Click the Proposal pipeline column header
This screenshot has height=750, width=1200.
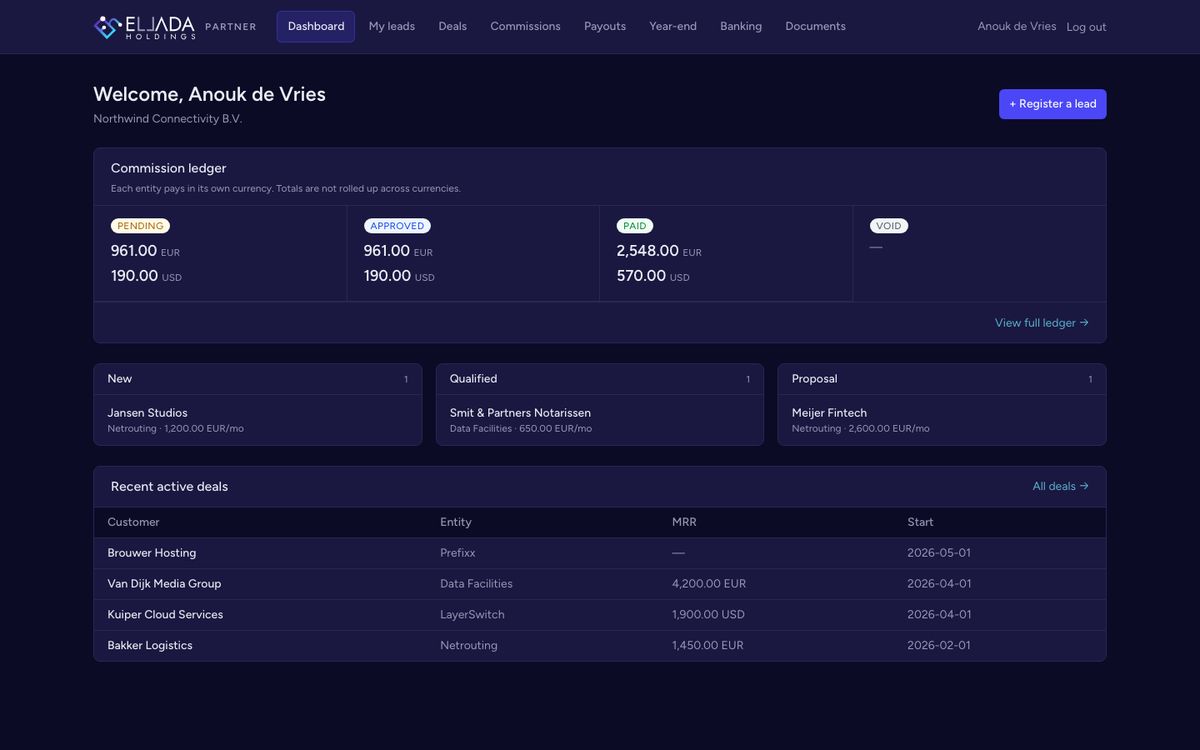[942, 379]
